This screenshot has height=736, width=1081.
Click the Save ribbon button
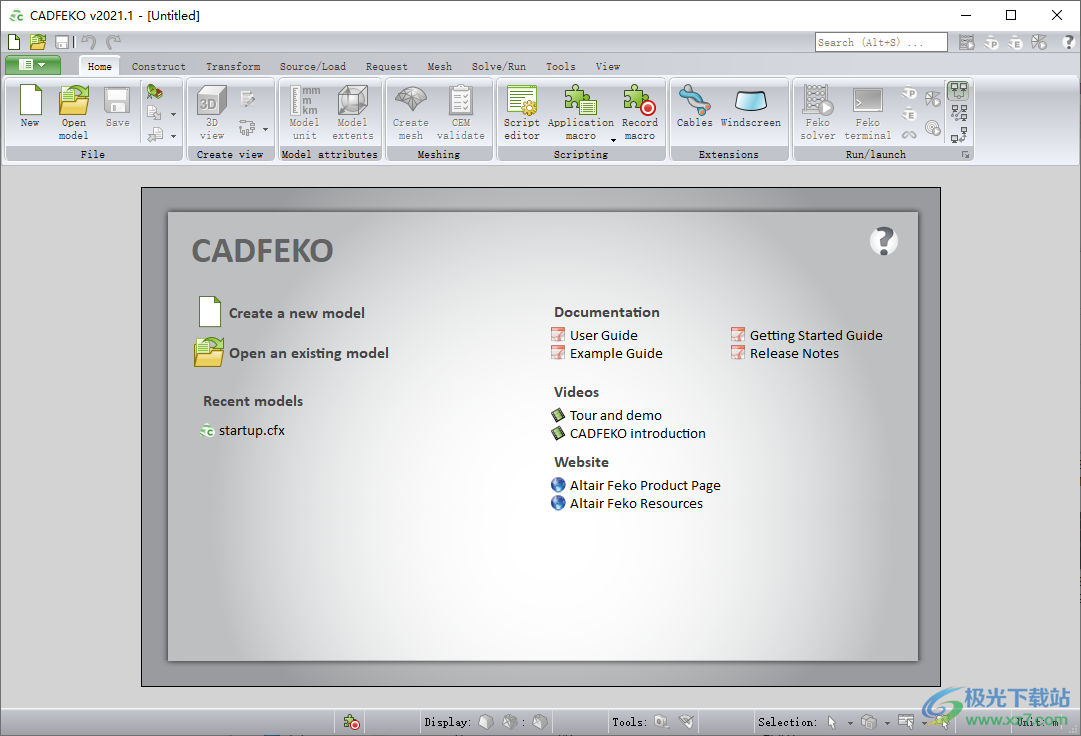point(117,107)
